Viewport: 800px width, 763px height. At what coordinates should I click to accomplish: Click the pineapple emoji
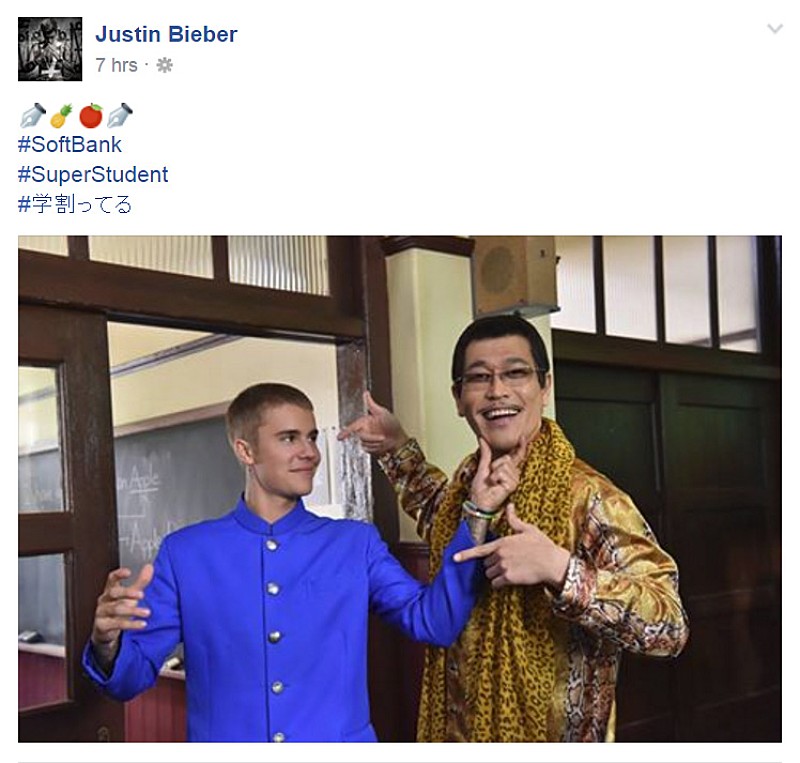tap(62, 115)
